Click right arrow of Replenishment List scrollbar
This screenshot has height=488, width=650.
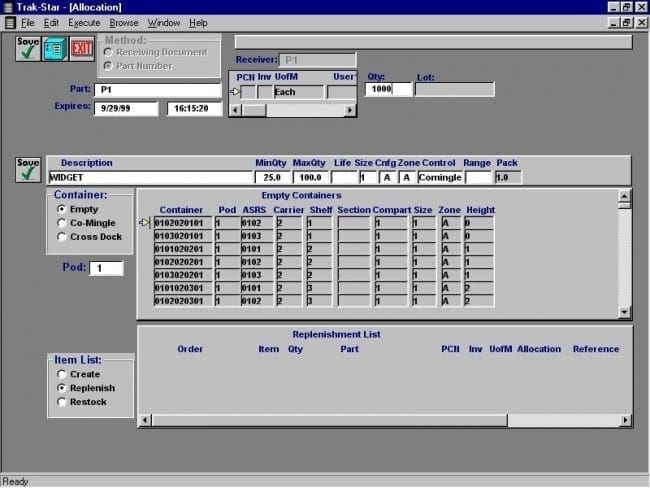(x=625, y=420)
